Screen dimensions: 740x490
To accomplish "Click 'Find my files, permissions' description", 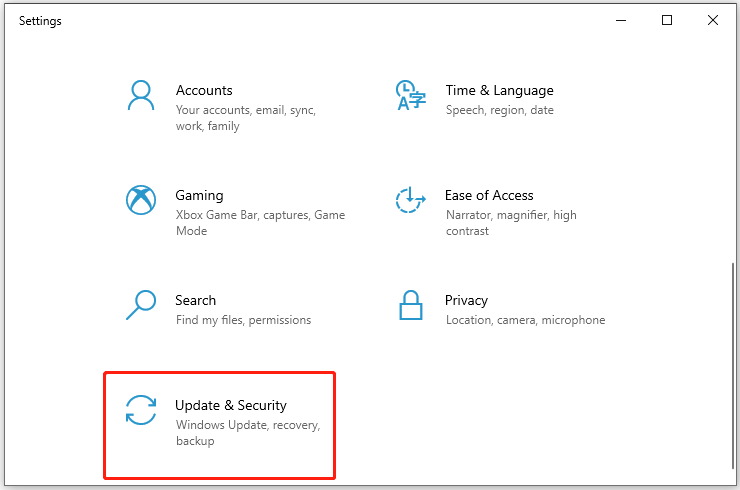I will click(x=244, y=320).
